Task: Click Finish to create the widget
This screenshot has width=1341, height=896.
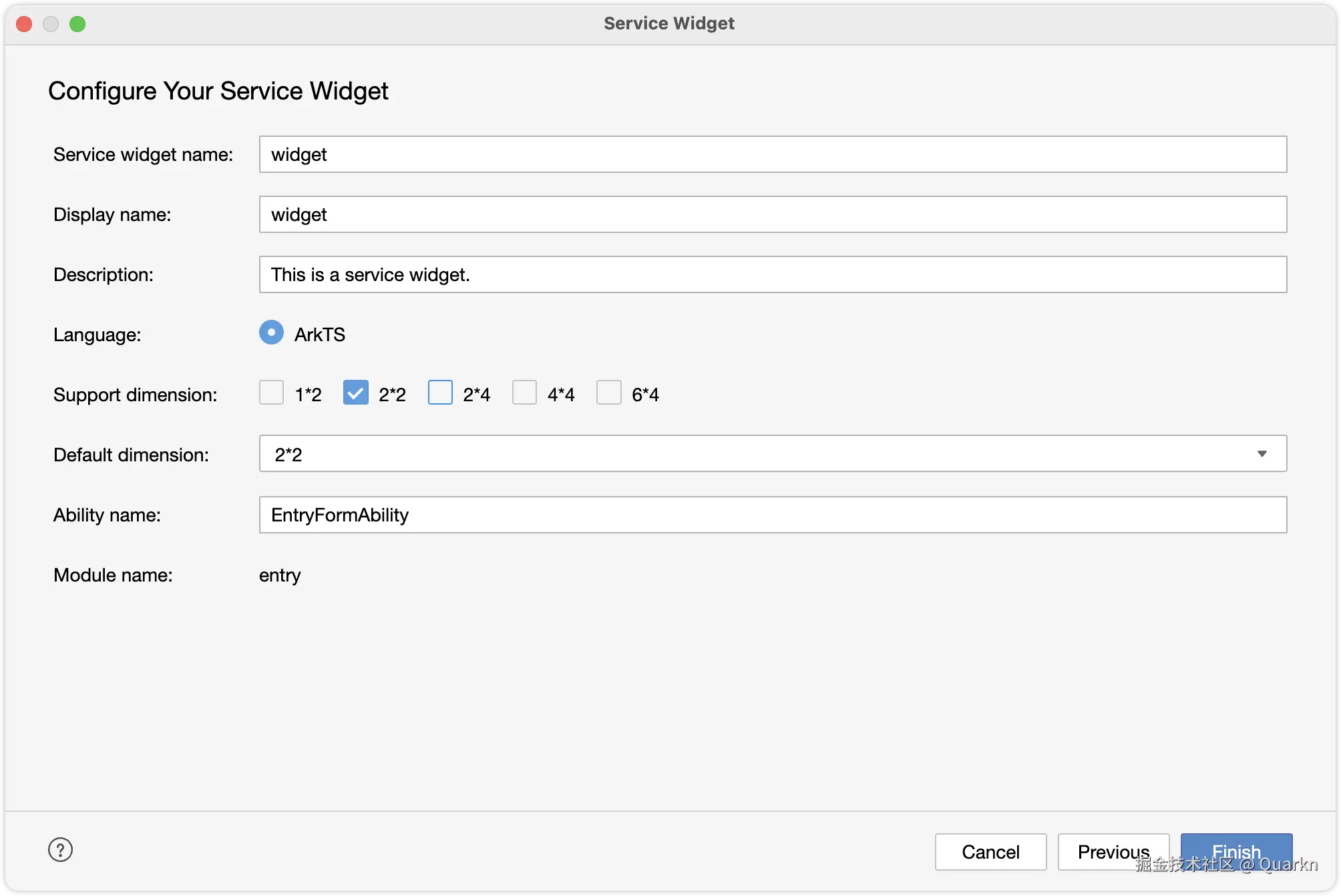Action: (x=1236, y=851)
